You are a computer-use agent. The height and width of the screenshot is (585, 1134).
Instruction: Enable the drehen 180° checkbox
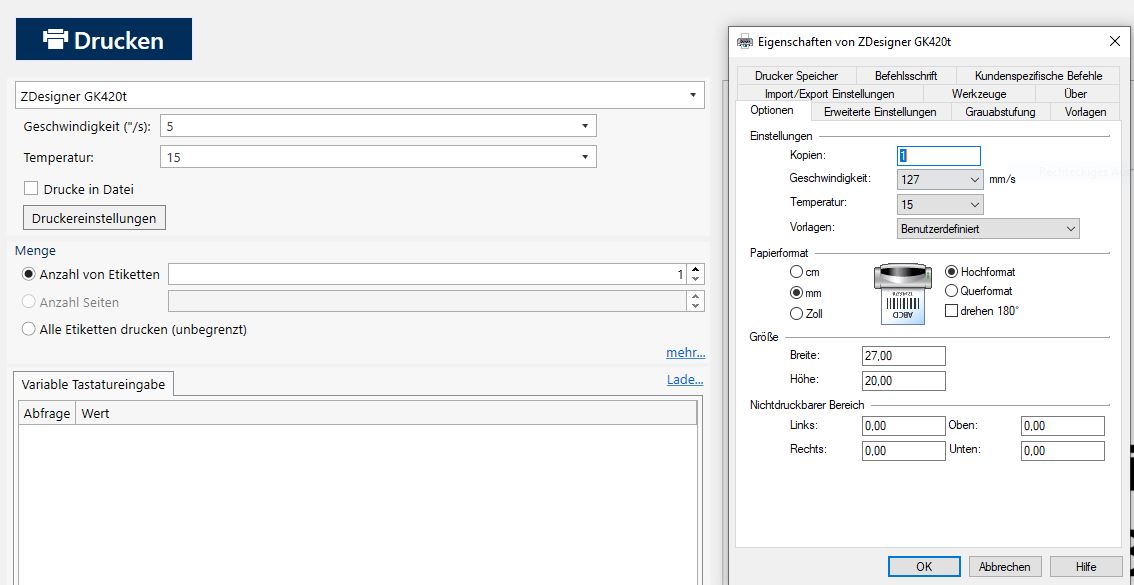point(952,311)
